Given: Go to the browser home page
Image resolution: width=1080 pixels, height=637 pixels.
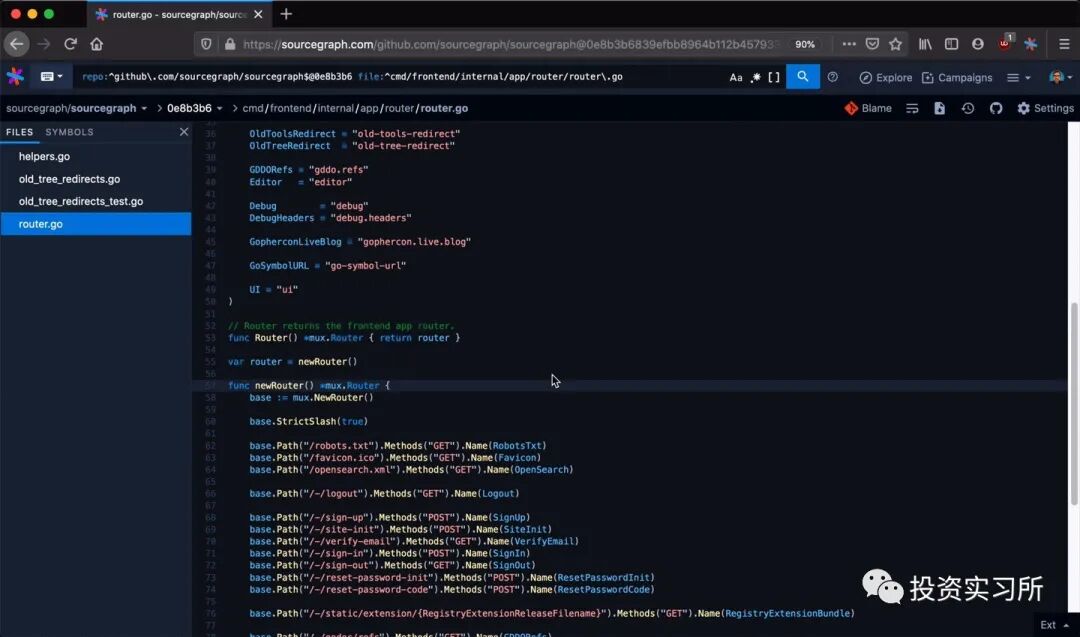Looking at the screenshot, I should [x=96, y=44].
